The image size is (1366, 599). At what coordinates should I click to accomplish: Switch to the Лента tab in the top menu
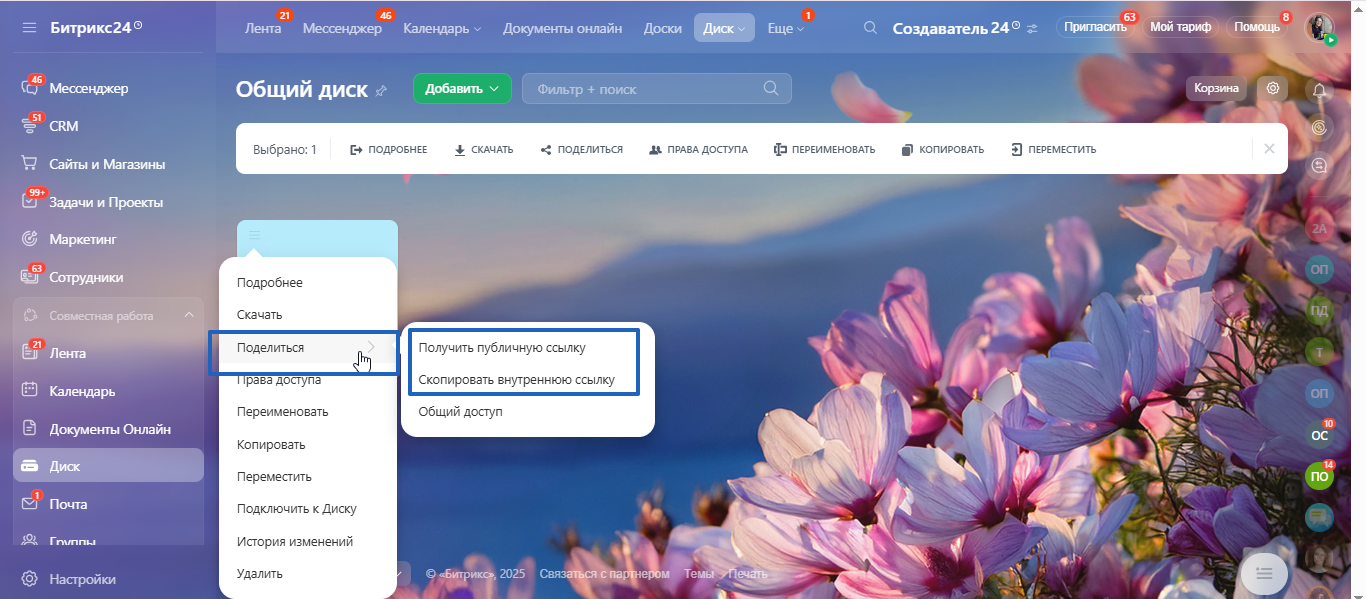(263, 28)
